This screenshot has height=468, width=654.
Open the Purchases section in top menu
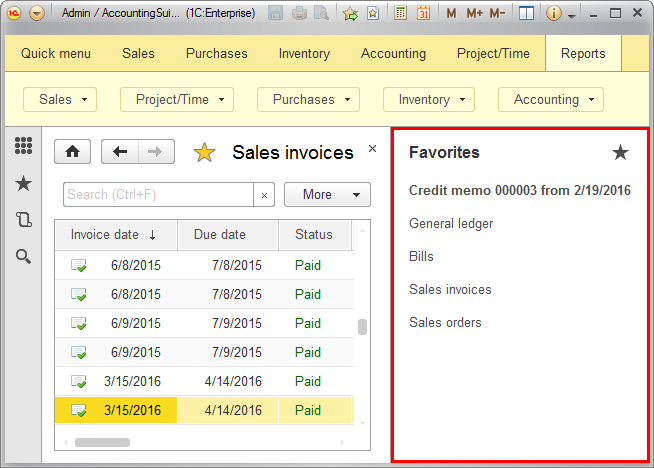[x=216, y=53]
